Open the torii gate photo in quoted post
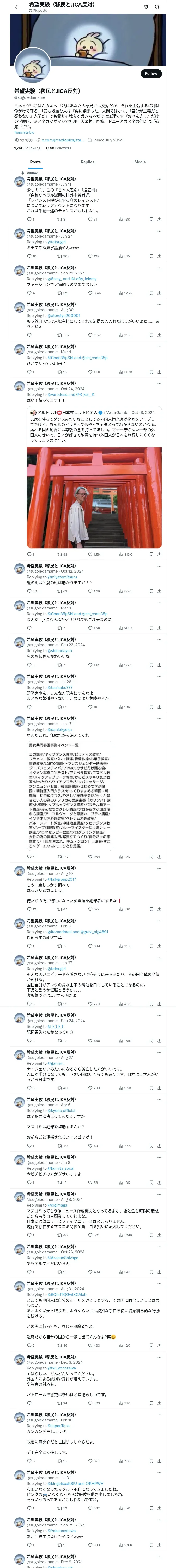 [x=94, y=497]
